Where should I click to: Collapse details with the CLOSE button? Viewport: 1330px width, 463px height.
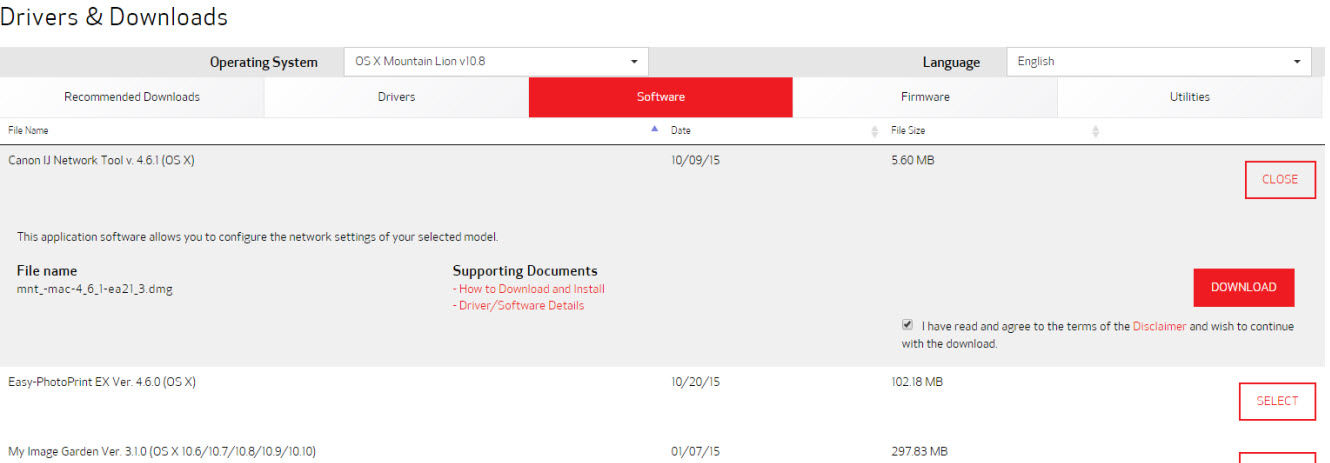click(x=1279, y=180)
